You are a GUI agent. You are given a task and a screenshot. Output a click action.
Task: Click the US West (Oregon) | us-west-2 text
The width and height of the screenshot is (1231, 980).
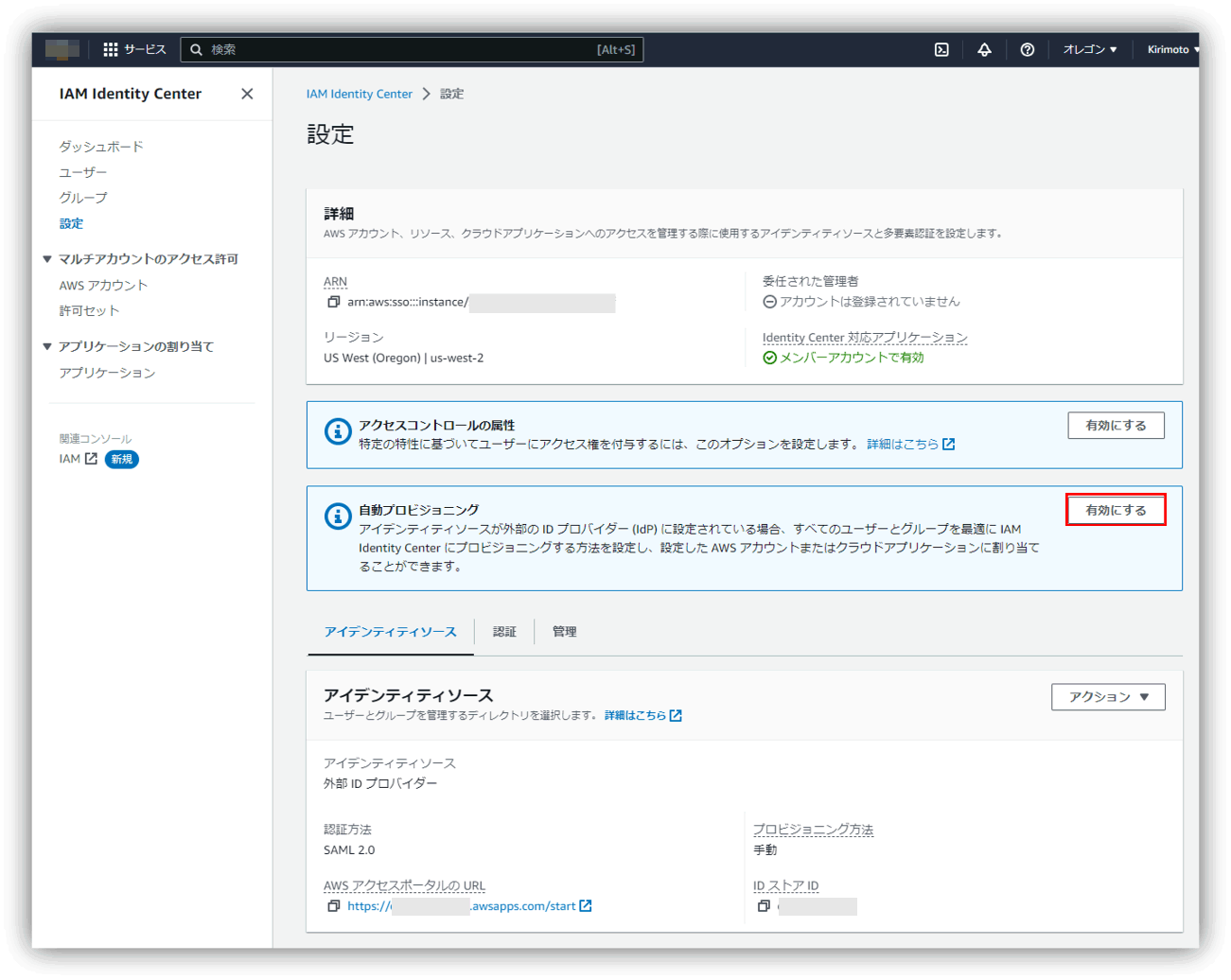point(403,358)
